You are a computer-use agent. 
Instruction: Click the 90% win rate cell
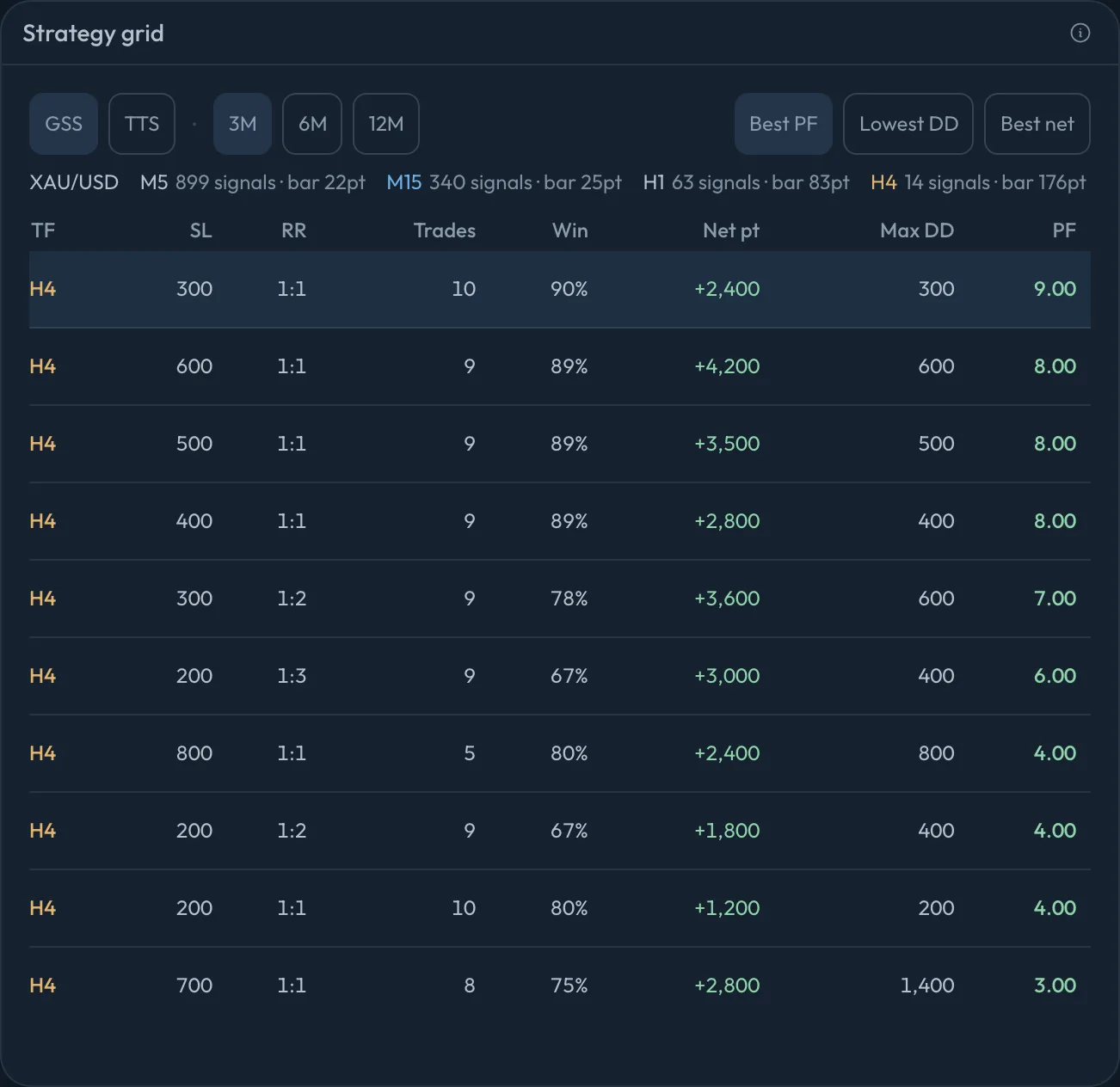click(569, 289)
